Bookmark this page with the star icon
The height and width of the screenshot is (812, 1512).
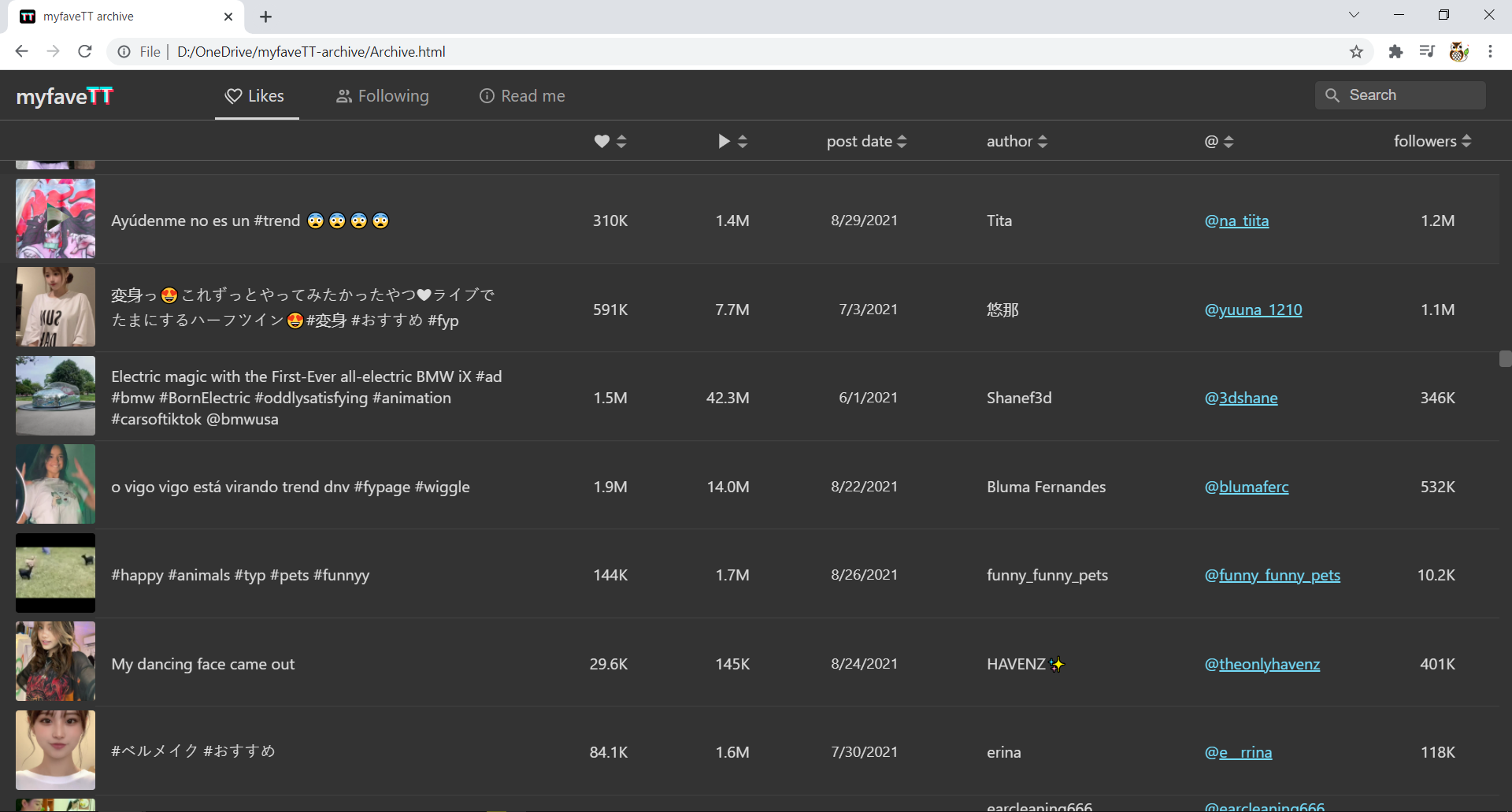coord(1356,51)
